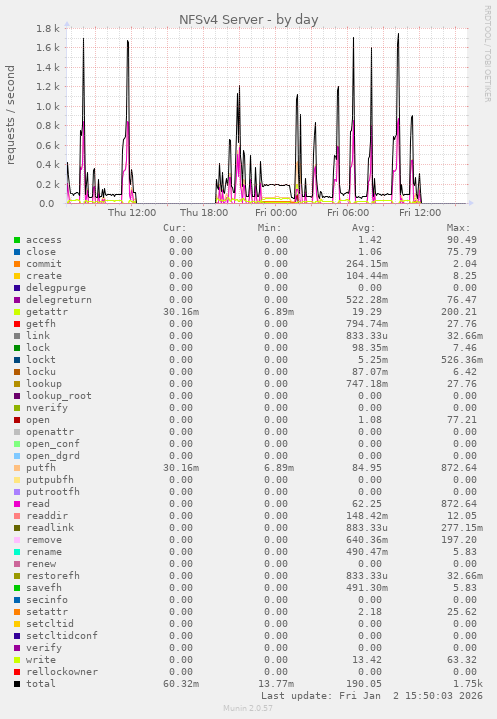Click the 'Munin 2.0.57' footer text
The width and height of the screenshot is (497, 719).
(x=248, y=708)
